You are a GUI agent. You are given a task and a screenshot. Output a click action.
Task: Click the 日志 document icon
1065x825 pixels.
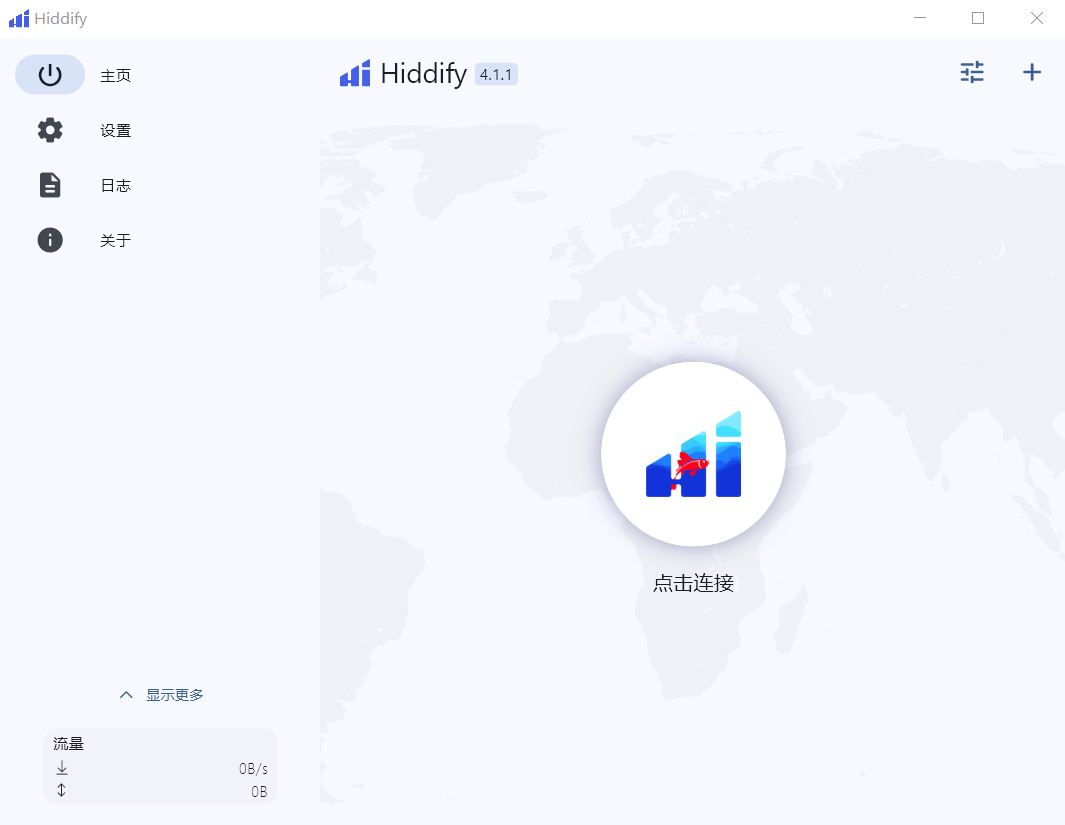pos(50,185)
